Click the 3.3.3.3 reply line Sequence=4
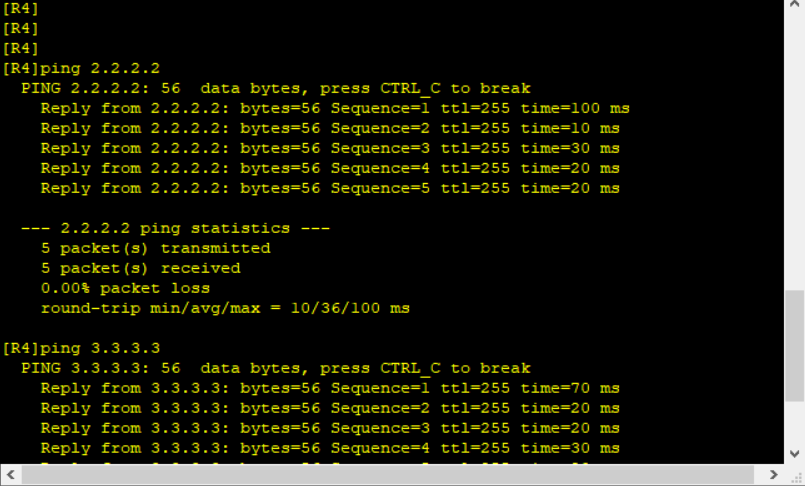 (330, 448)
